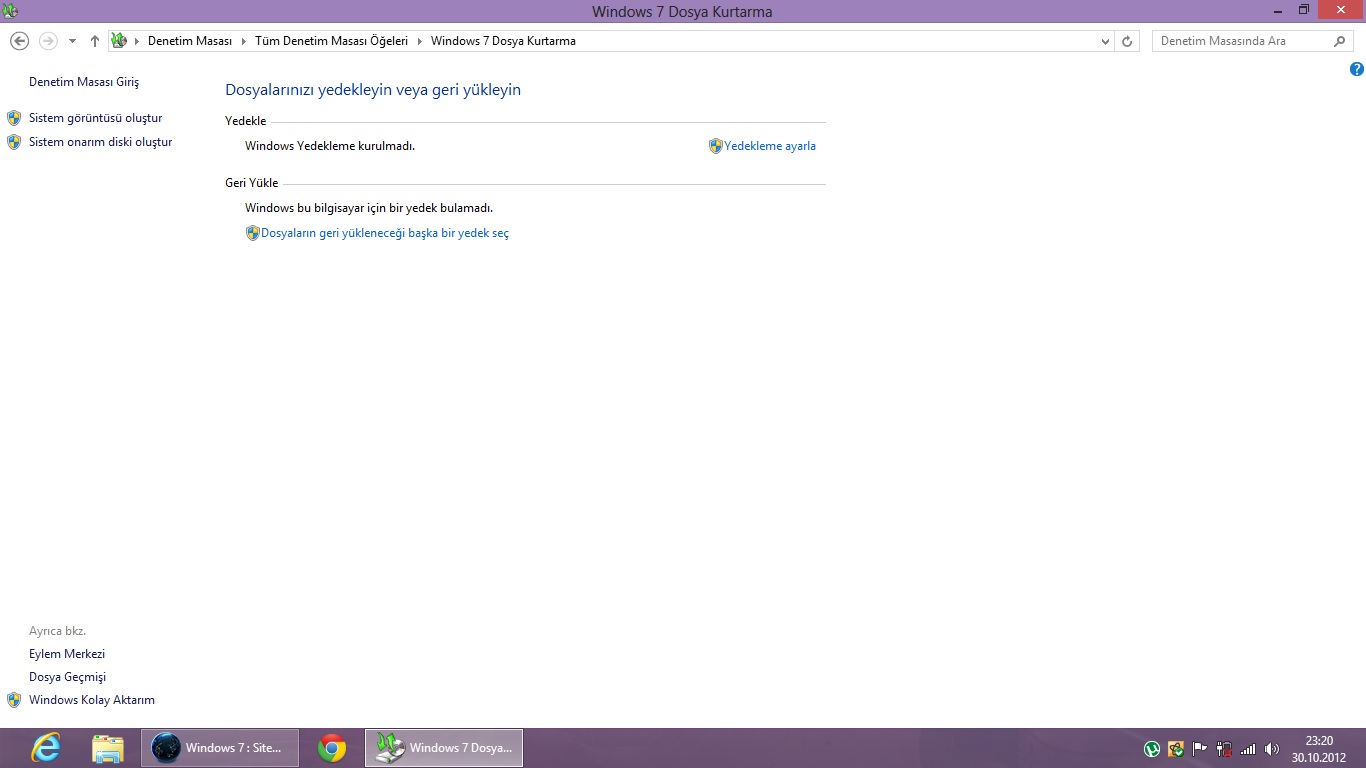This screenshot has width=1366, height=768.
Task: Switch to 'Windows 7 : Site...' taskbar window
Action: 220,748
